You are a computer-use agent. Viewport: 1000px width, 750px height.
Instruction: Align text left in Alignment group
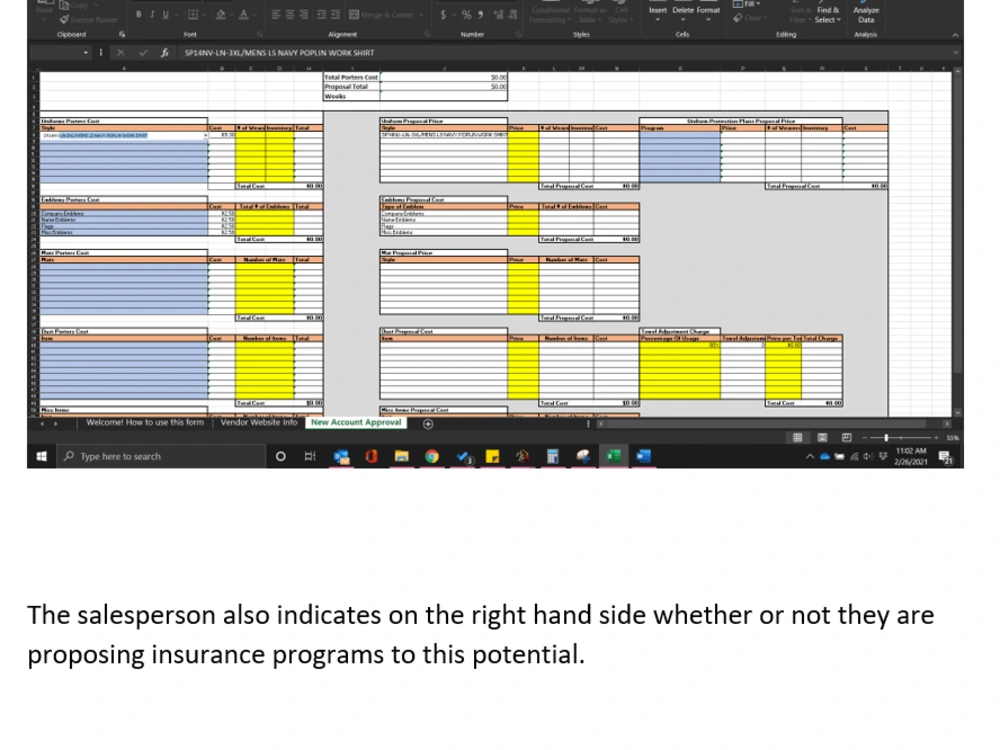pyautogui.click(x=276, y=15)
